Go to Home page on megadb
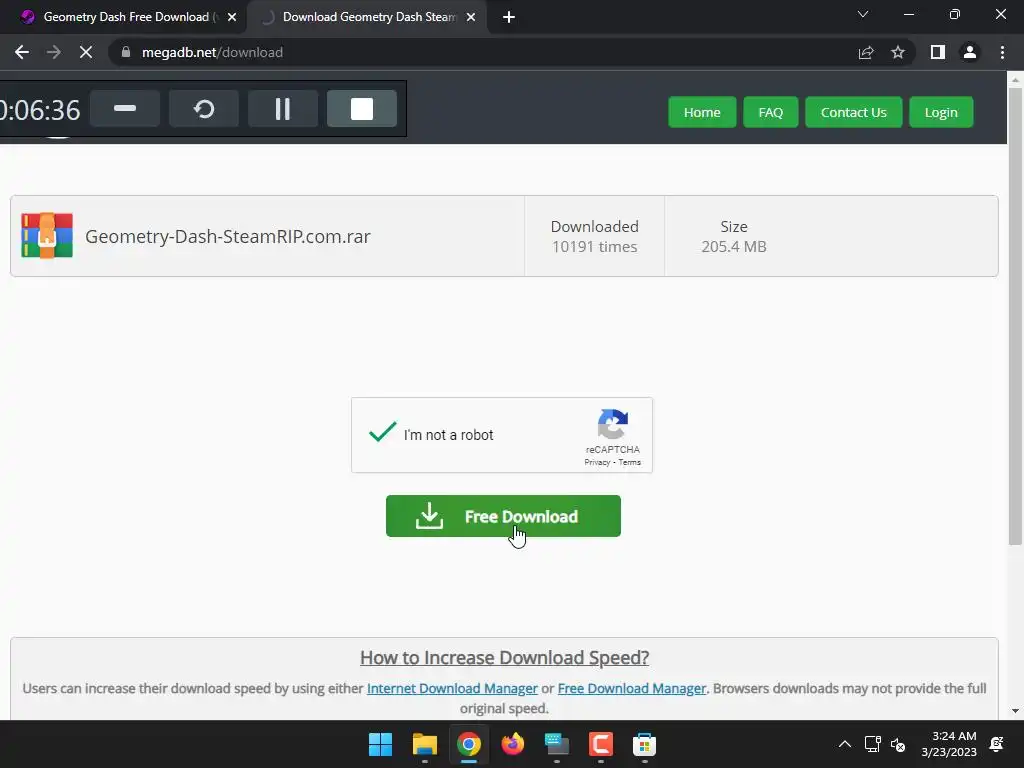 702,112
